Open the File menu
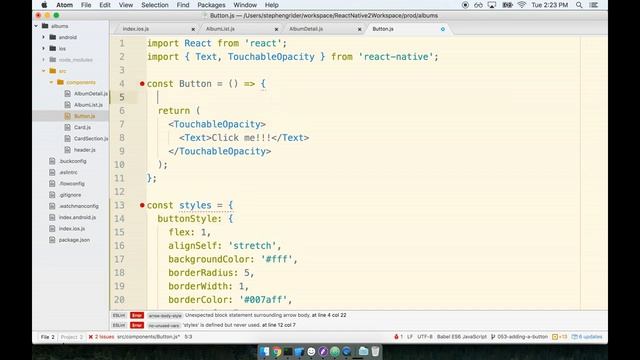The image size is (640, 360). [86, 5]
